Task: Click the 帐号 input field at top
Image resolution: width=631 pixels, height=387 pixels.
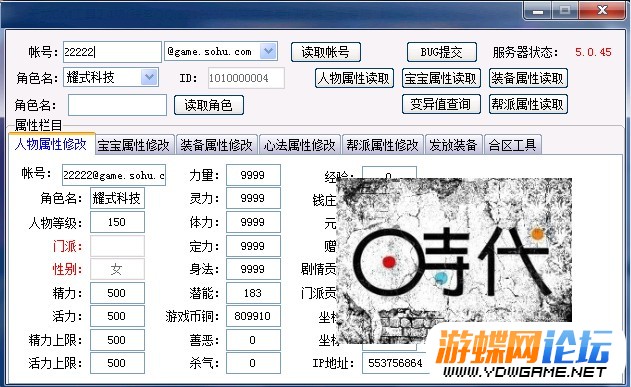Action: [112, 52]
